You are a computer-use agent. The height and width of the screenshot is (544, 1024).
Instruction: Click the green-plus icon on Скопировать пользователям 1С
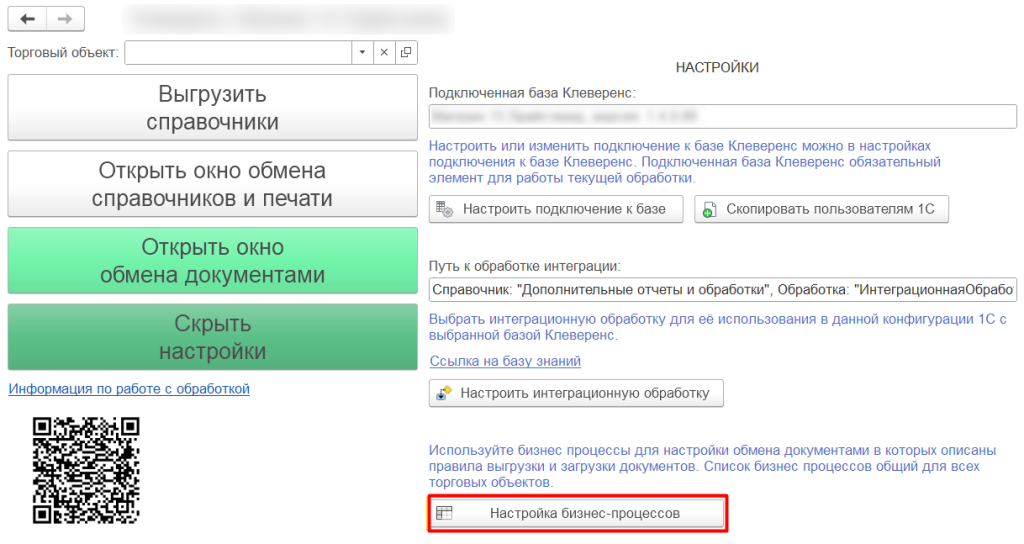click(710, 209)
